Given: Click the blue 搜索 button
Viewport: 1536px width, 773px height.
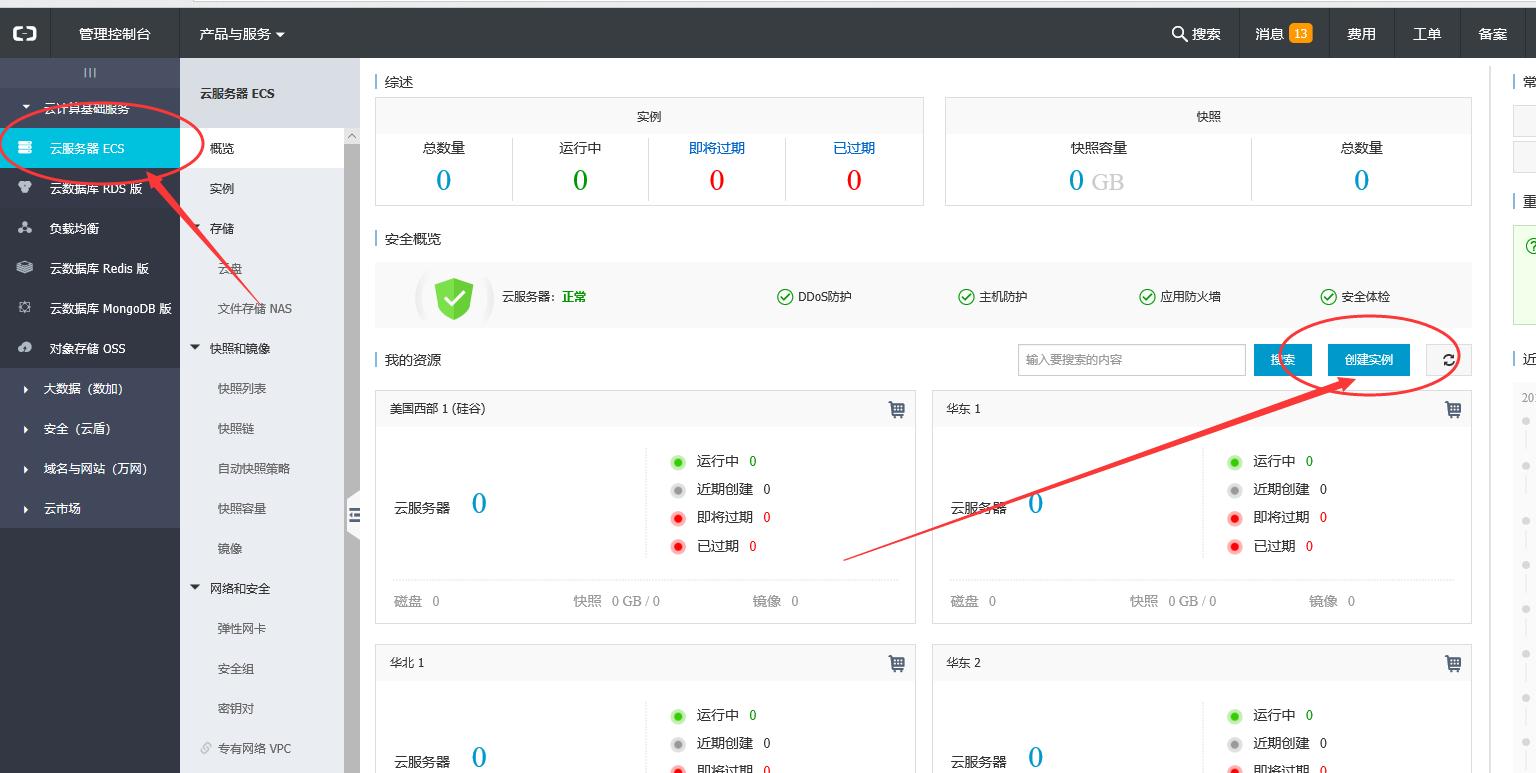Looking at the screenshot, I should 1283,360.
